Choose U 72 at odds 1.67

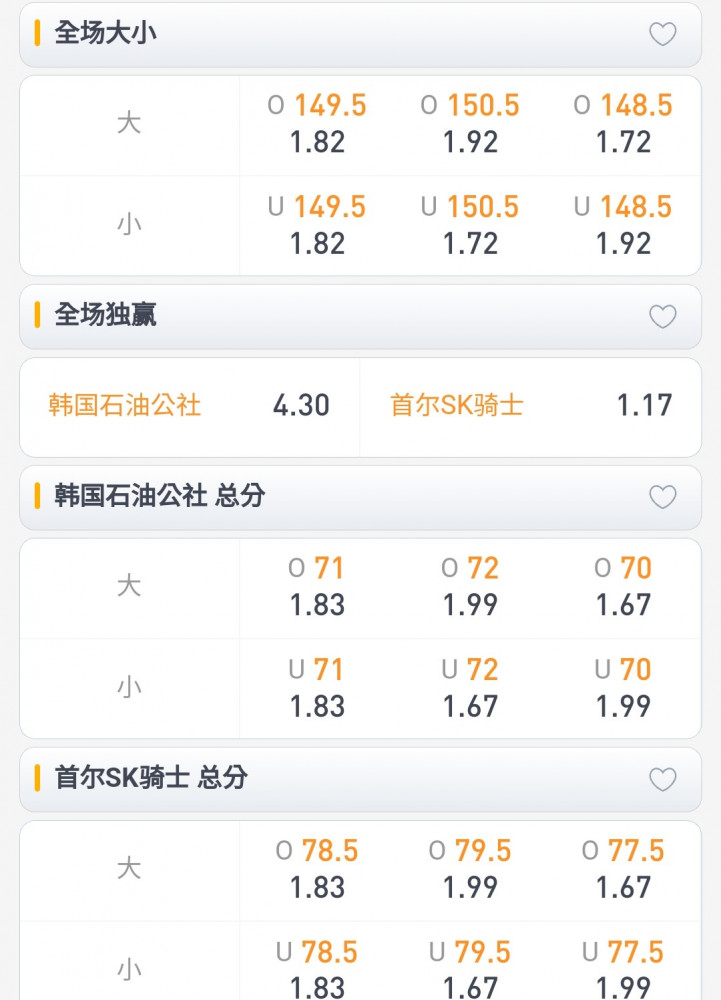(x=470, y=688)
